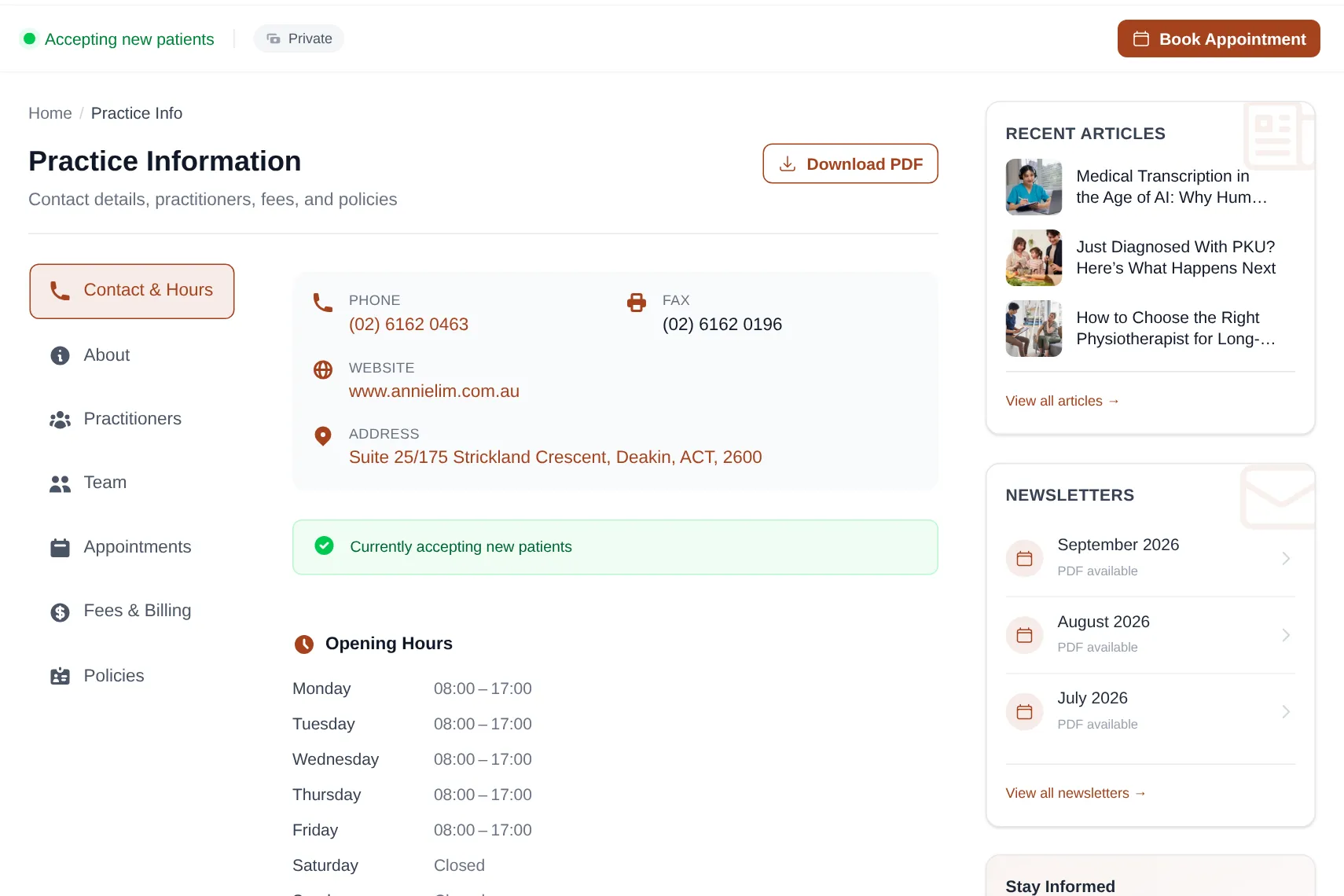This screenshot has height=896, width=1344.
Task: Call the phone number (02) 6162 0463
Action: 409,325
